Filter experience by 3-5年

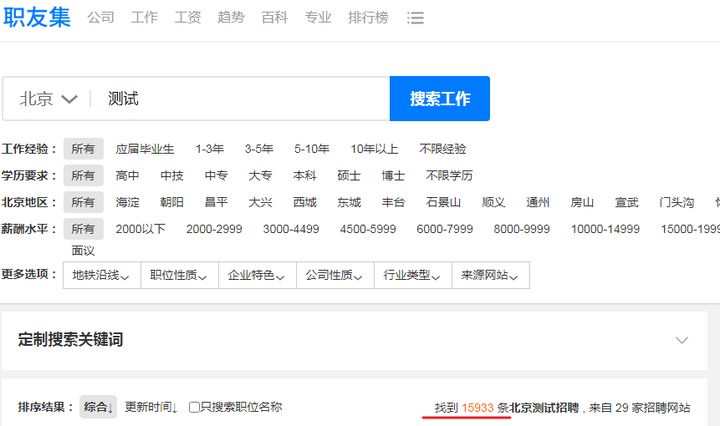pyautogui.click(x=259, y=149)
